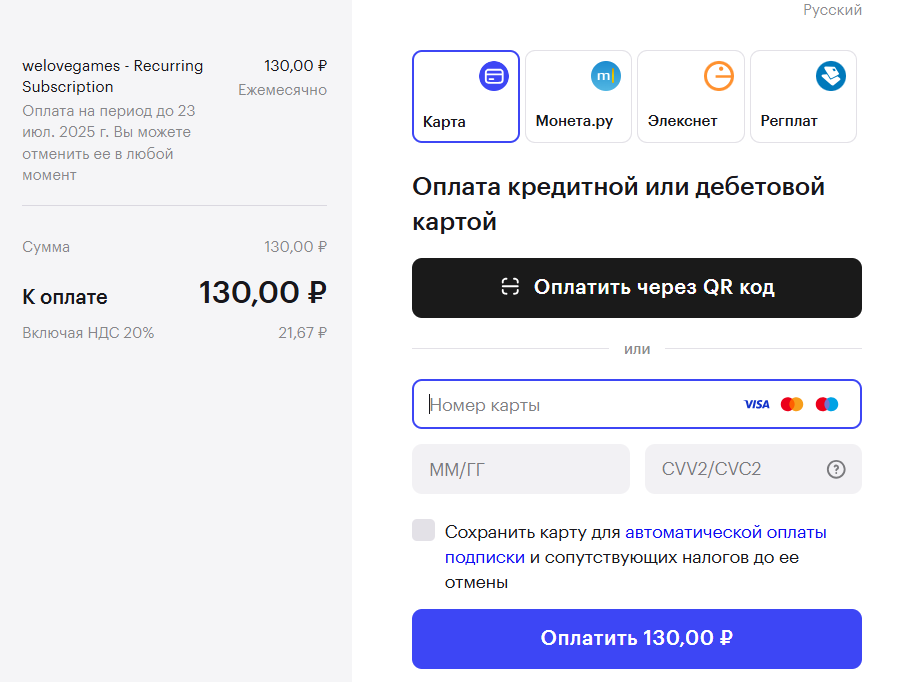Focus the Номер карты input field

click(637, 404)
